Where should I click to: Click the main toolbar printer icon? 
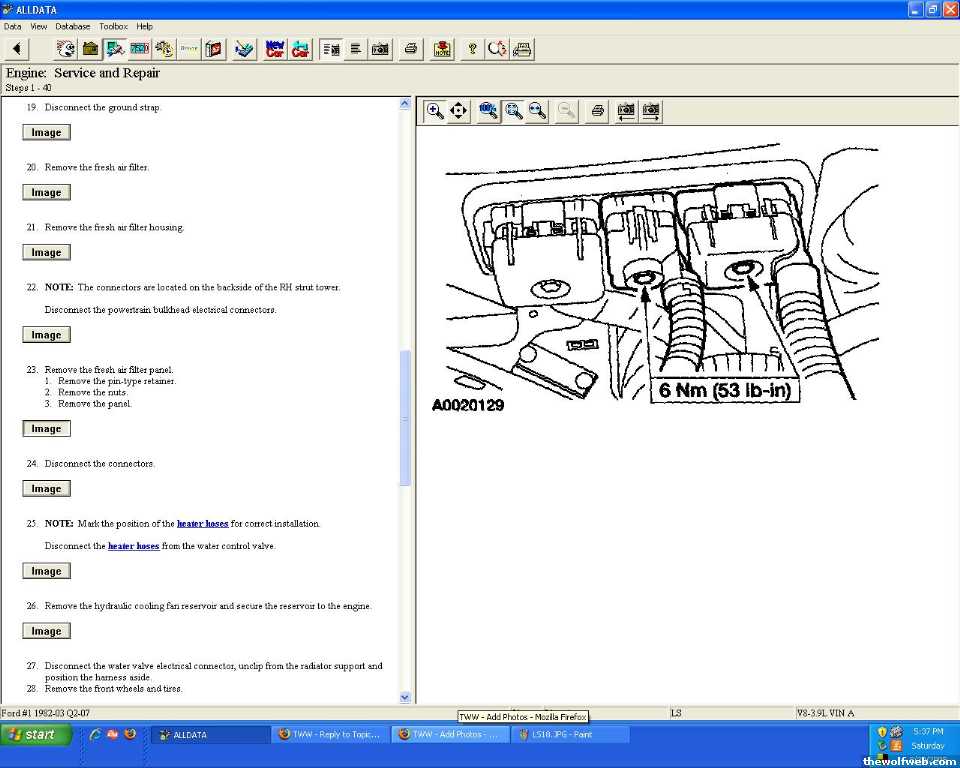click(410, 49)
